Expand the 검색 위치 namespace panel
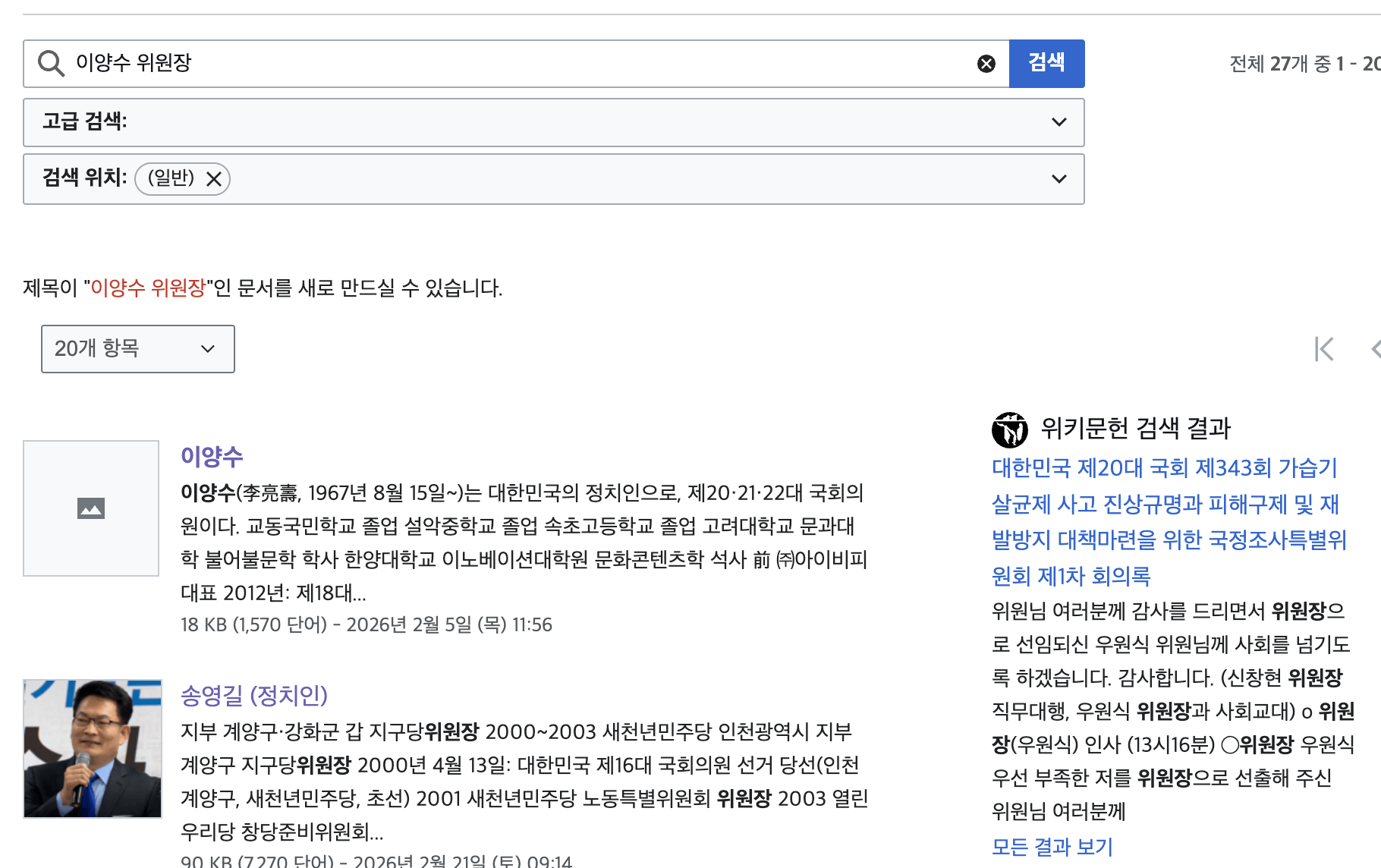 click(607, 179)
